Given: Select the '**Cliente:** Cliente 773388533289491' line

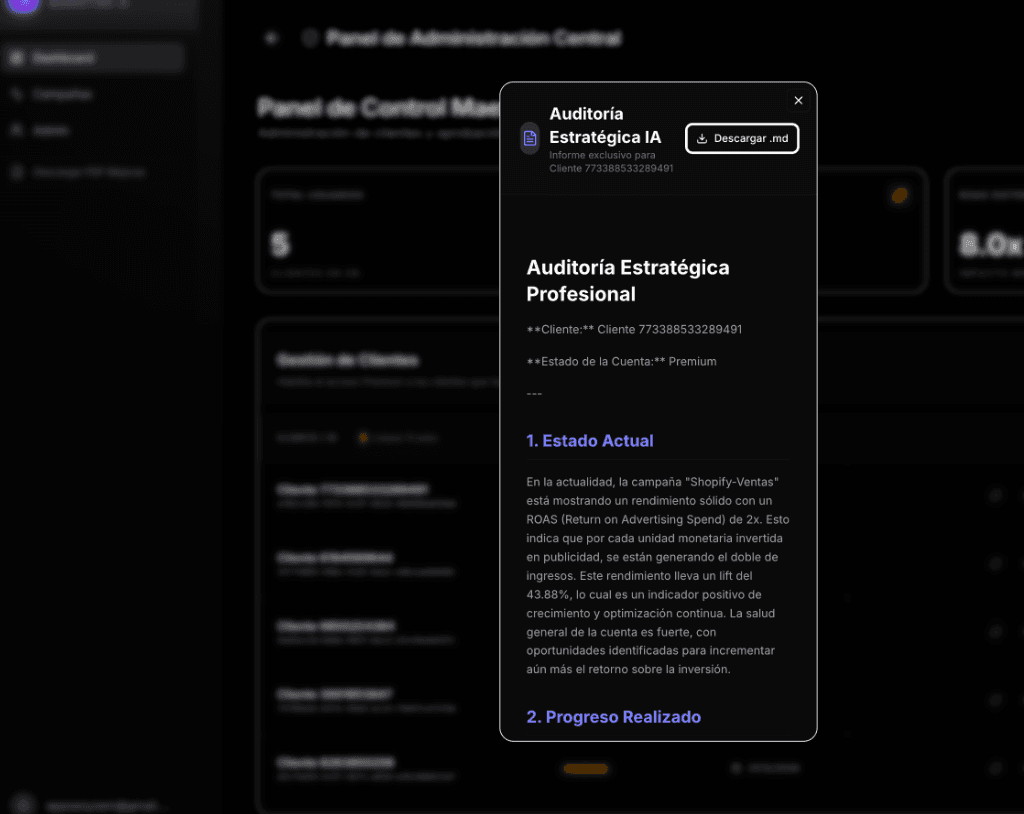Looking at the screenshot, I should [634, 330].
